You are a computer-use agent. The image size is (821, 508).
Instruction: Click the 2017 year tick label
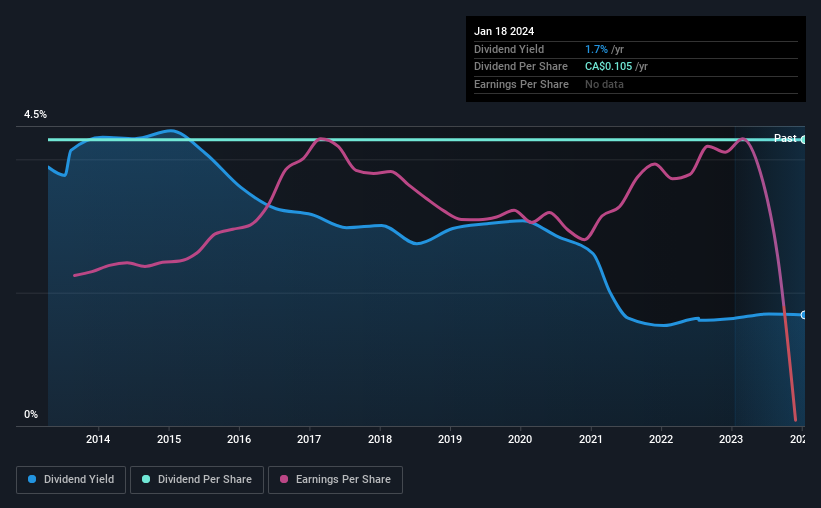(309, 439)
